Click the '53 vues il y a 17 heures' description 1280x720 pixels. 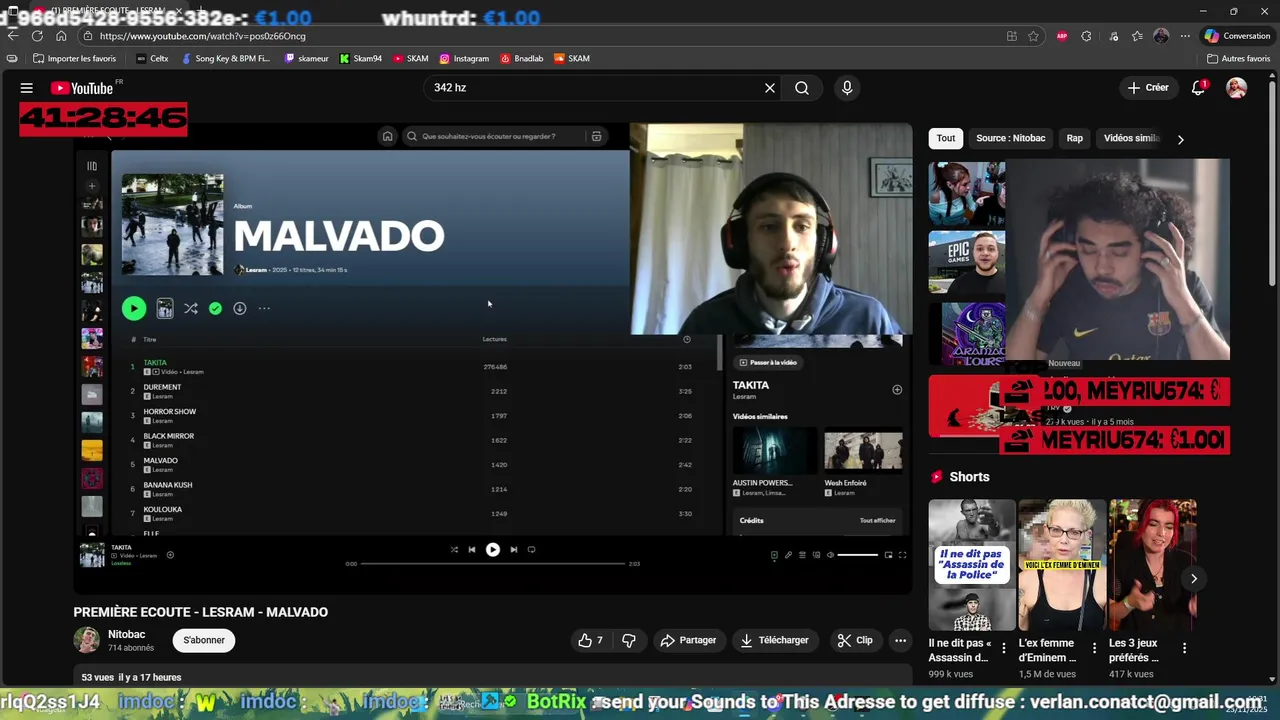point(131,677)
